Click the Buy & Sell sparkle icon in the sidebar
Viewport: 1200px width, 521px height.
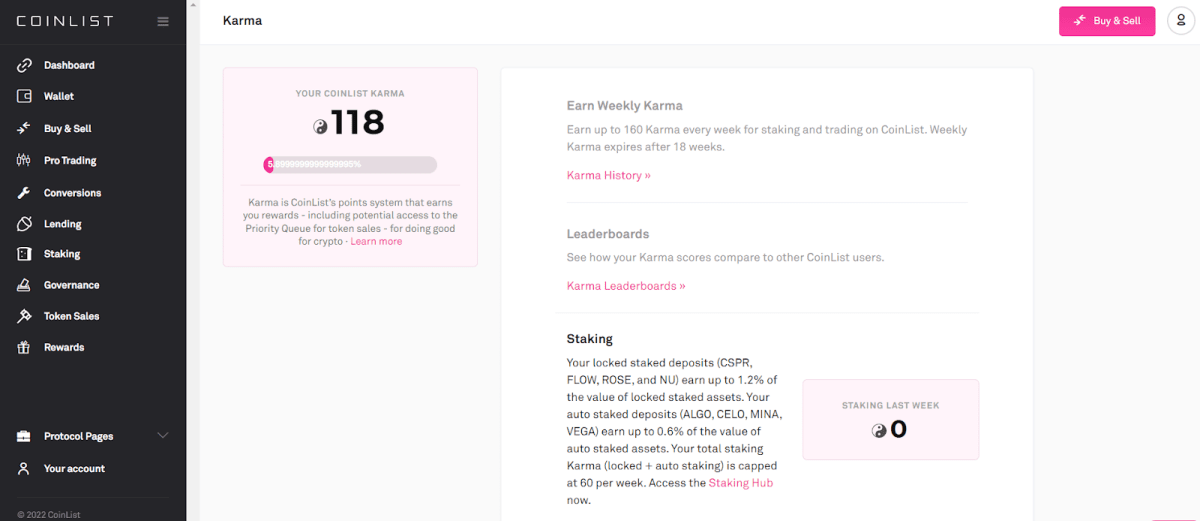click(x=24, y=128)
